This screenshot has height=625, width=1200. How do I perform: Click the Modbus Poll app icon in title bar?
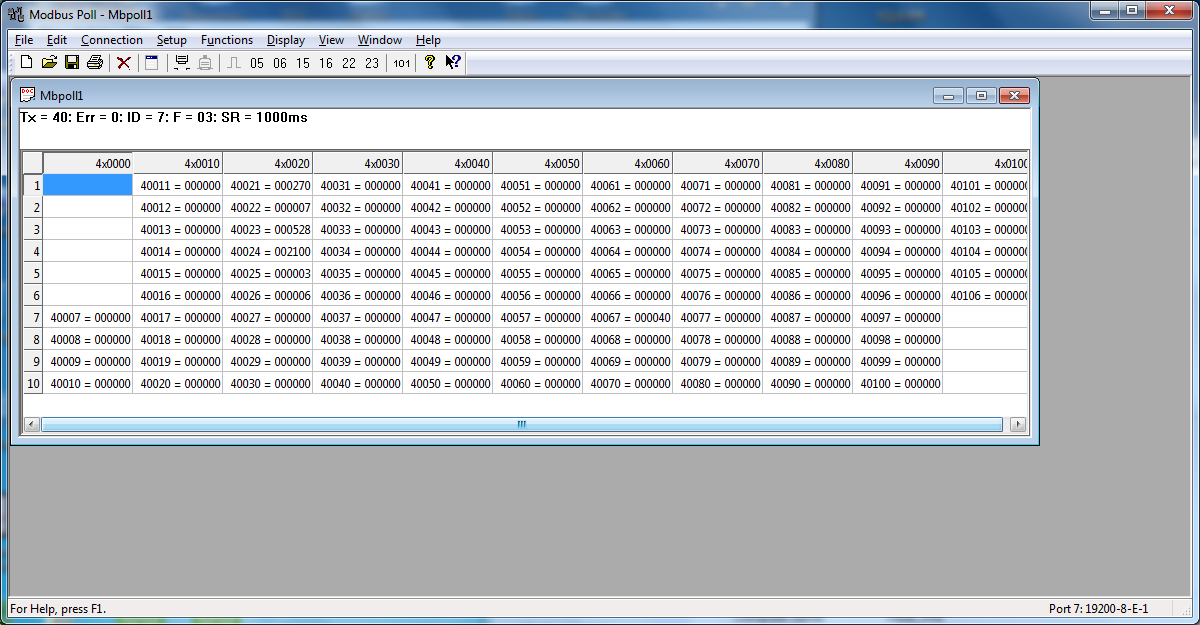pyautogui.click(x=16, y=15)
